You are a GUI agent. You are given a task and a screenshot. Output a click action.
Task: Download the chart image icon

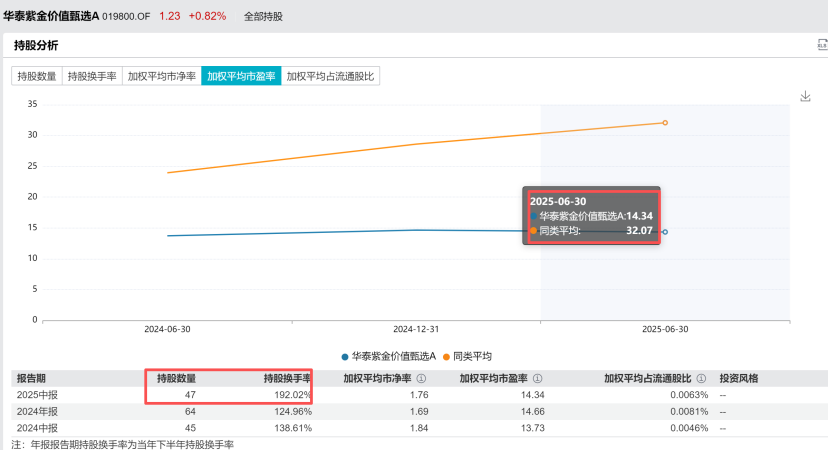pyautogui.click(x=805, y=96)
